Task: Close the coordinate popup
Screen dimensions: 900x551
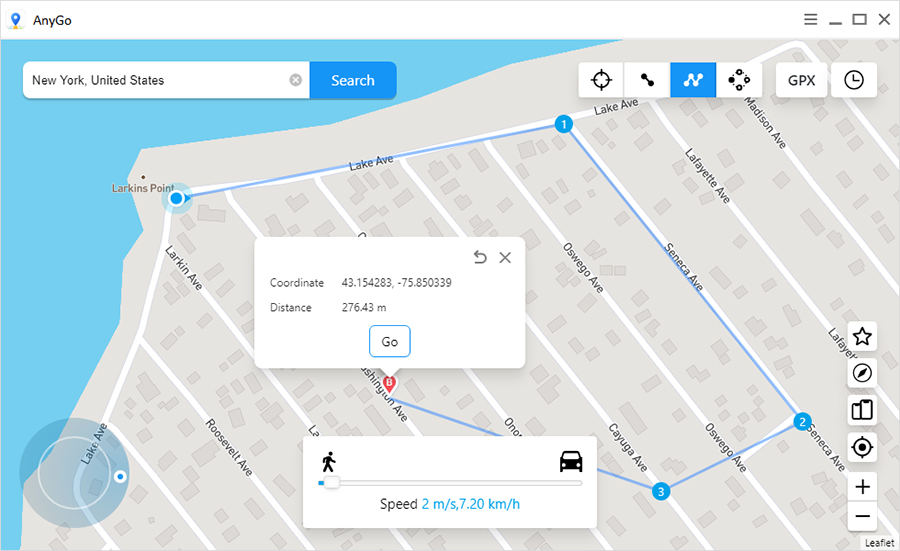Action: [505, 258]
